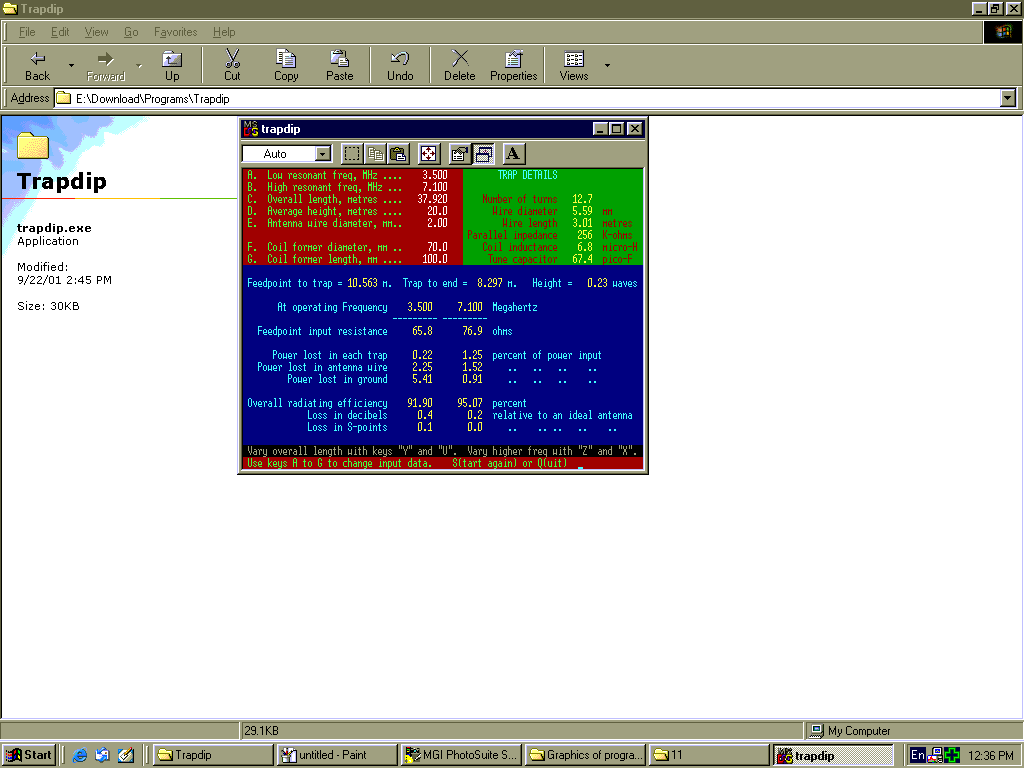Click the network computers tray icon
The height and width of the screenshot is (768, 1024).
coord(935,755)
